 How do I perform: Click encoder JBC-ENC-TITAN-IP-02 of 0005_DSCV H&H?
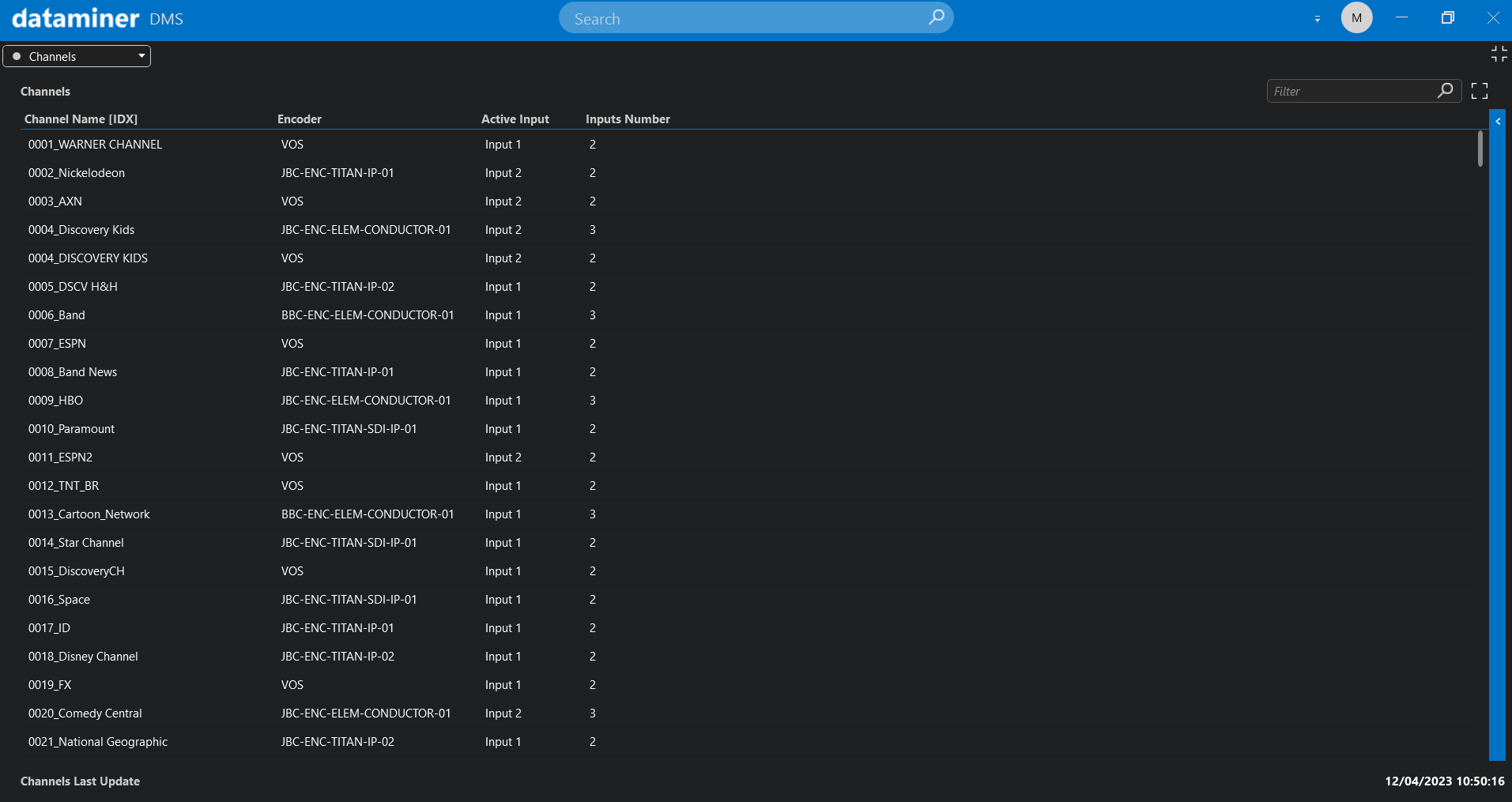pos(337,287)
